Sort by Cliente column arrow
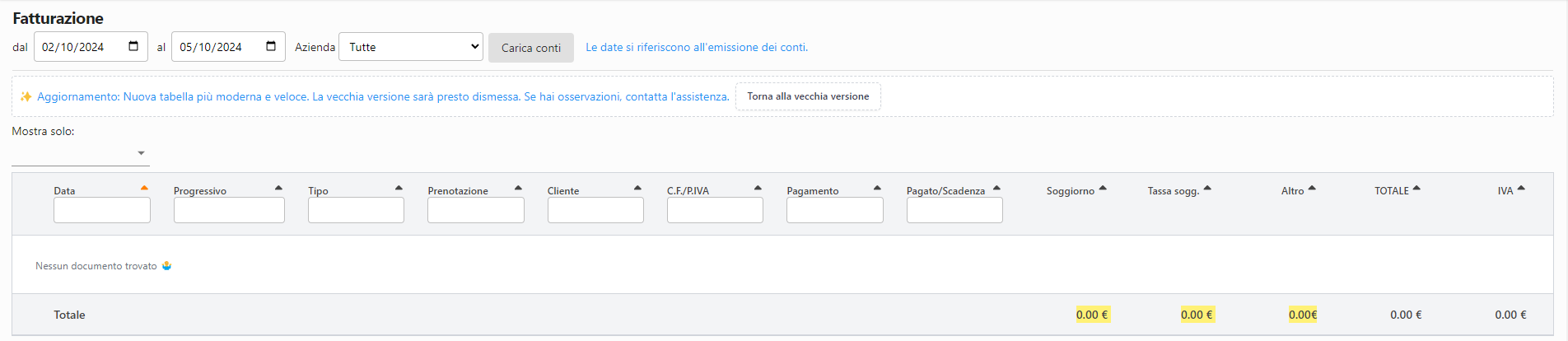The height and width of the screenshot is (341, 1568). pyautogui.click(x=637, y=189)
